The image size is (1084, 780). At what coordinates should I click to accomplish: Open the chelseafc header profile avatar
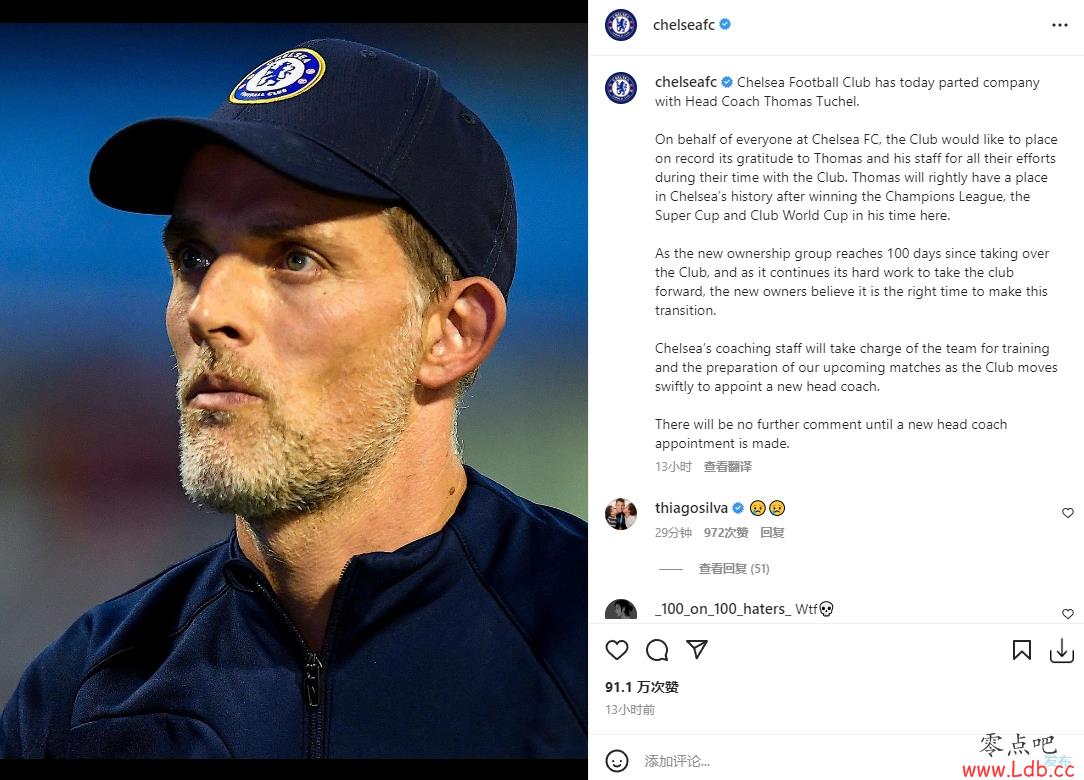621,25
